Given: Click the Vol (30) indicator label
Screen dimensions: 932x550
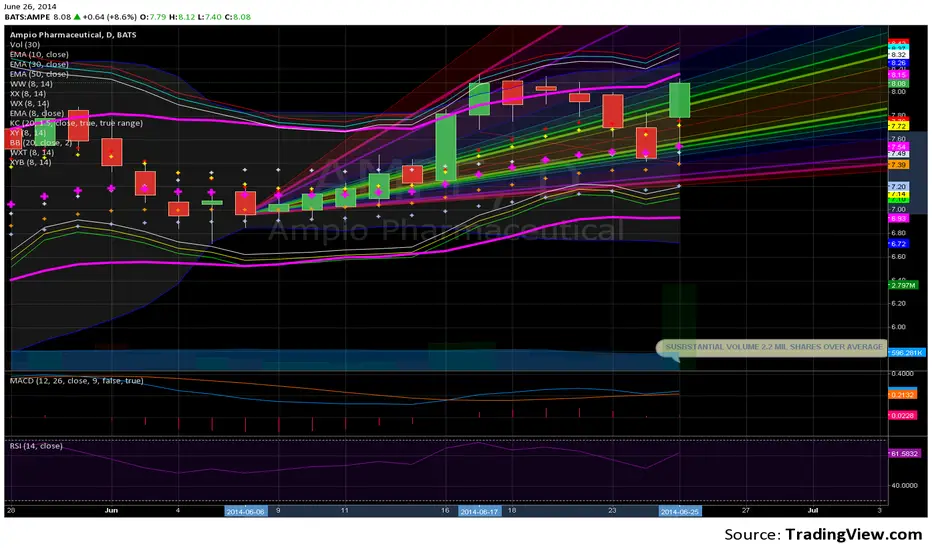Looking at the screenshot, I should coord(25,45).
